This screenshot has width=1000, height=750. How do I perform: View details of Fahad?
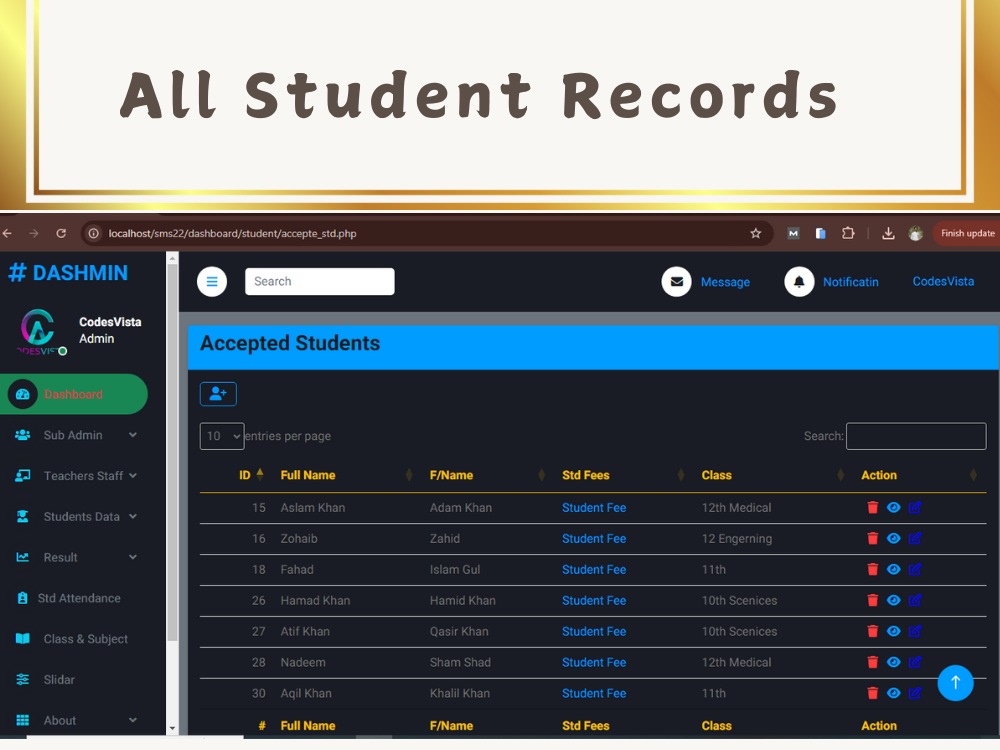click(x=893, y=570)
